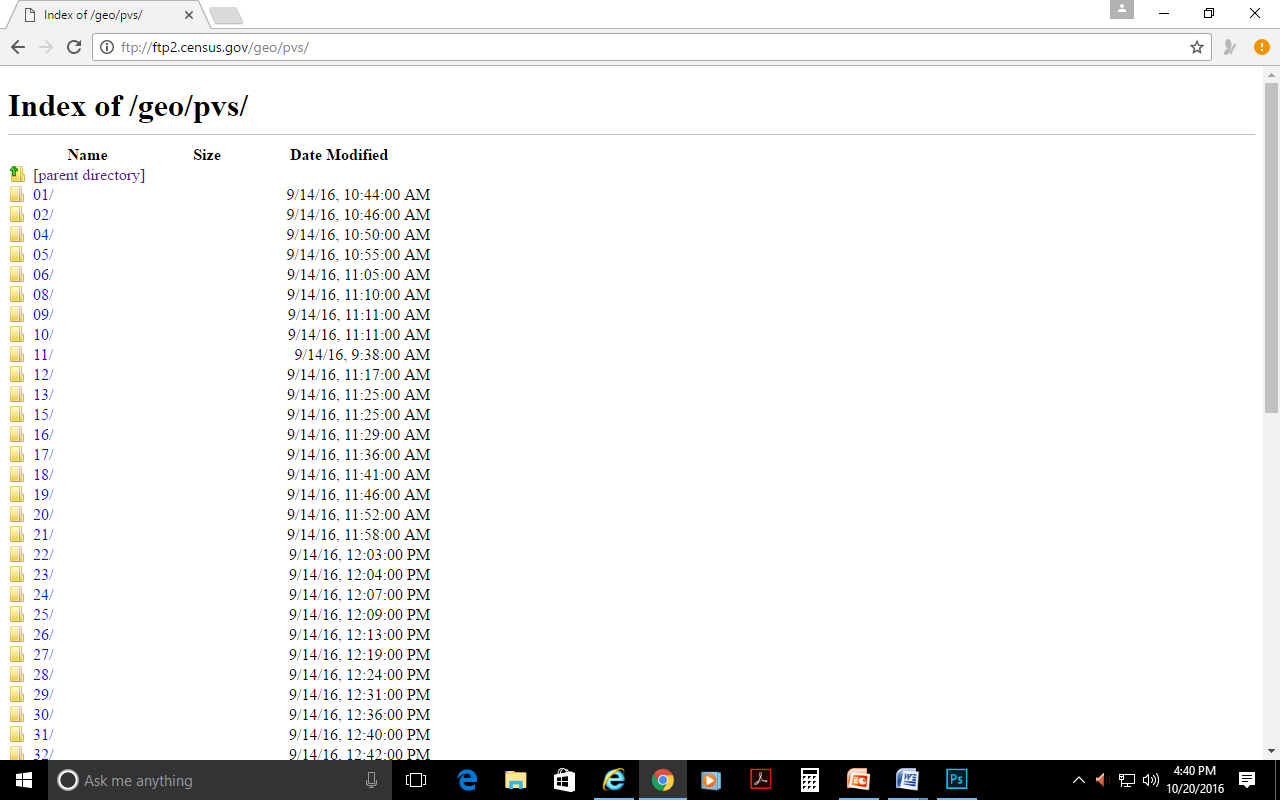This screenshot has height=800, width=1280.
Task: Open Calculator from the taskbar
Action: pos(809,780)
